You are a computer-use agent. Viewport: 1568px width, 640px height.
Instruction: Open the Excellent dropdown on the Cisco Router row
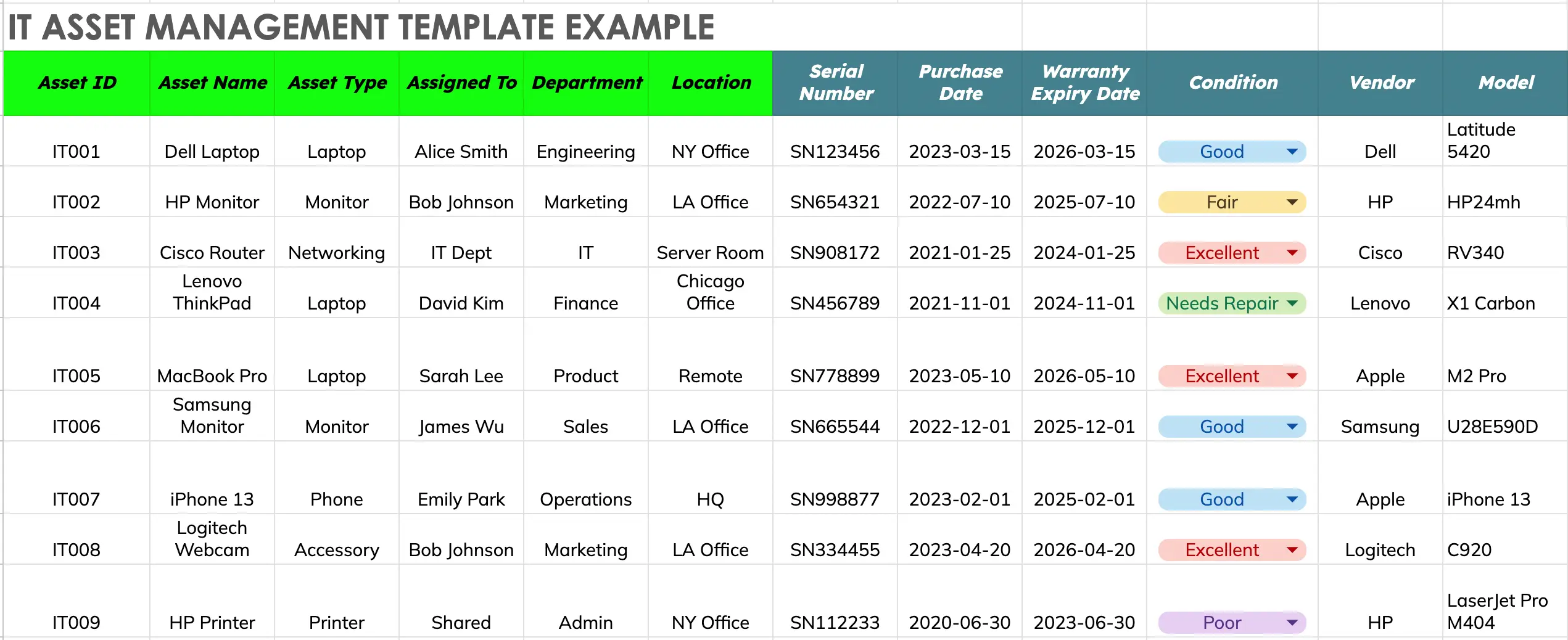click(1293, 253)
